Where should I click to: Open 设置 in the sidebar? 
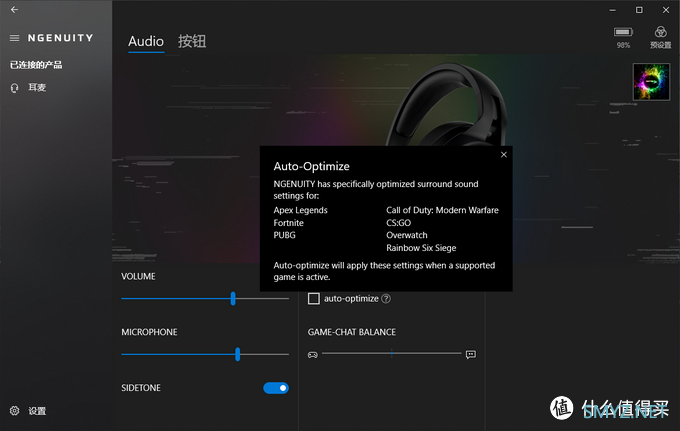[x=37, y=411]
